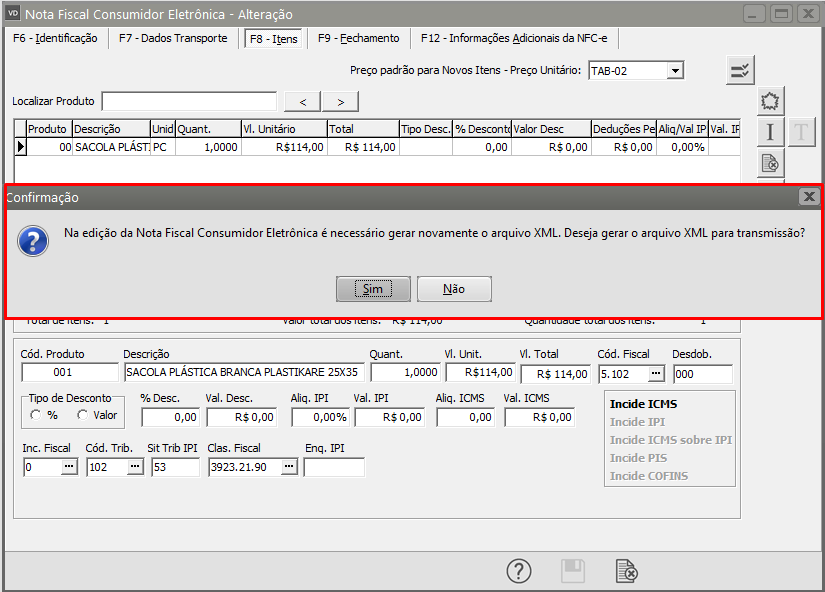
Task: Confirm XML generation by clicking Sim
Action: pyautogui.click(x=373, y=289)
